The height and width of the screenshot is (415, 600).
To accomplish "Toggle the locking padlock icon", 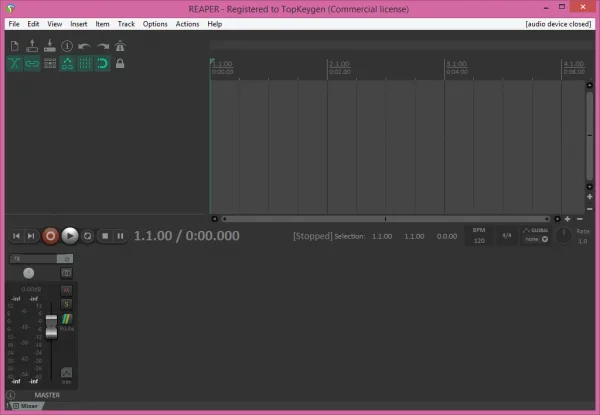I will click(x=120, y=63).
